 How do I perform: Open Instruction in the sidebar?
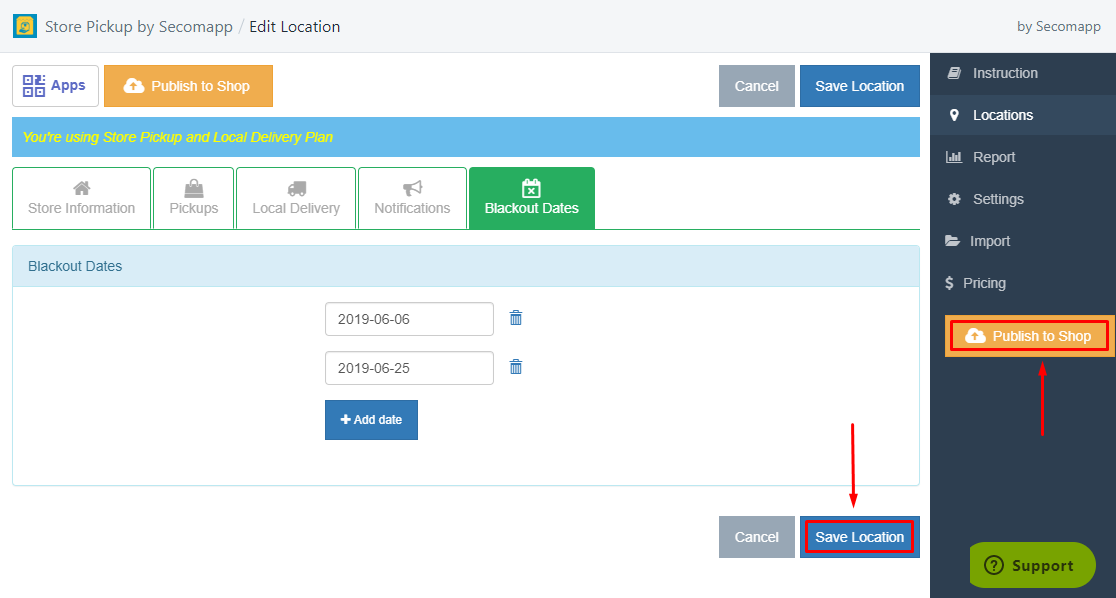pyautogui.click(x=1023, y=73)
